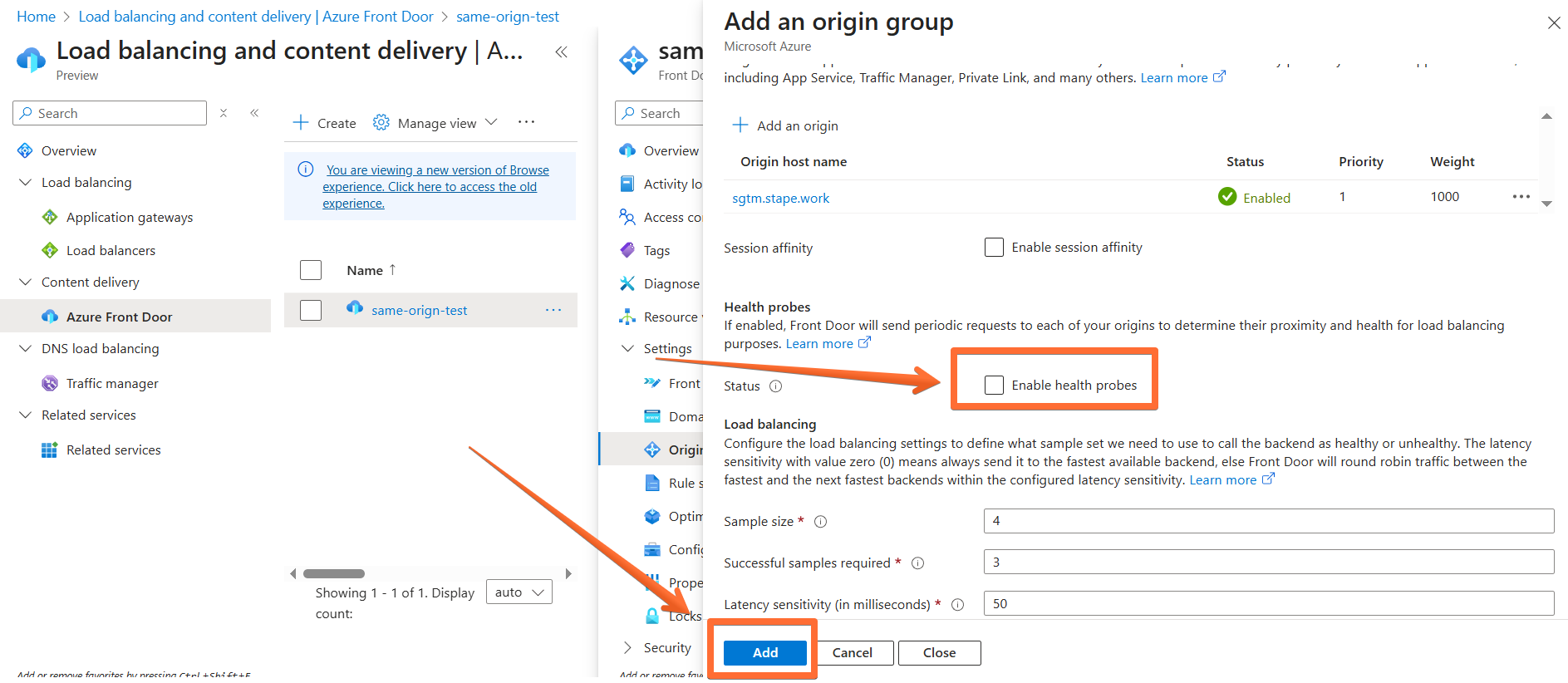This screenshot has height=683, width=1568.
Task: Open the sgtm.stape.work origin link
Action: pyautogui.click(x=780, y=198)
